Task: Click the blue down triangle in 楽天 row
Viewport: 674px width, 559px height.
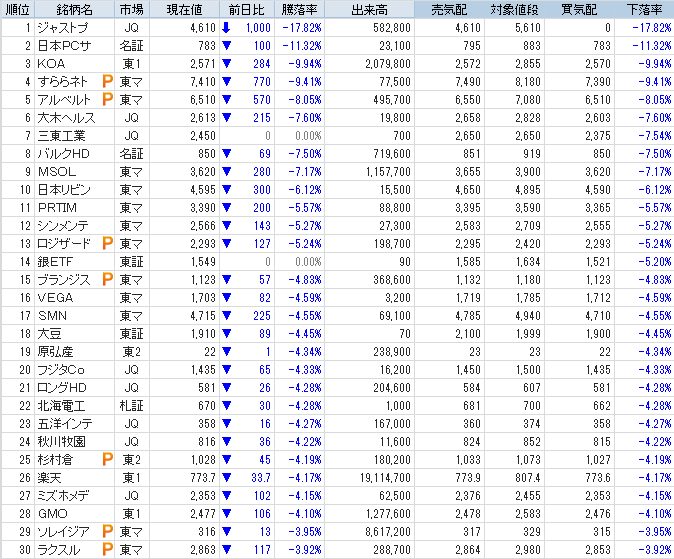Action: point(227,478)
